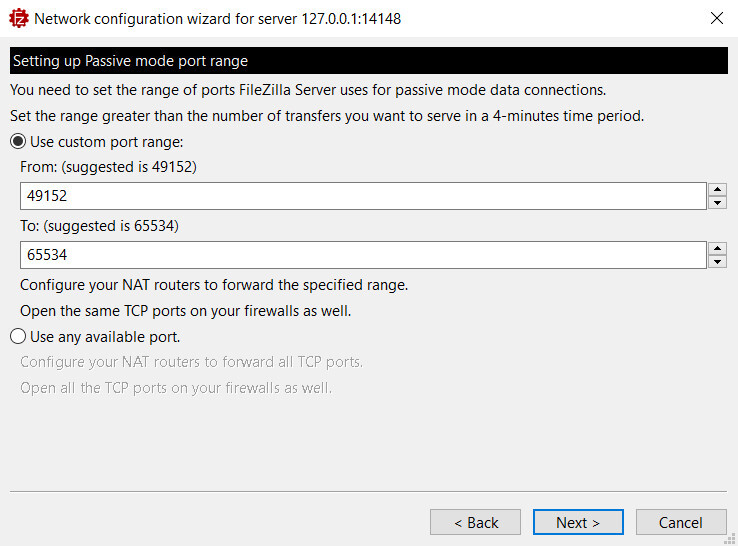Click the To suggested 65534 label
The width and height of the screenshot is (738, 546).
[99, 226]
